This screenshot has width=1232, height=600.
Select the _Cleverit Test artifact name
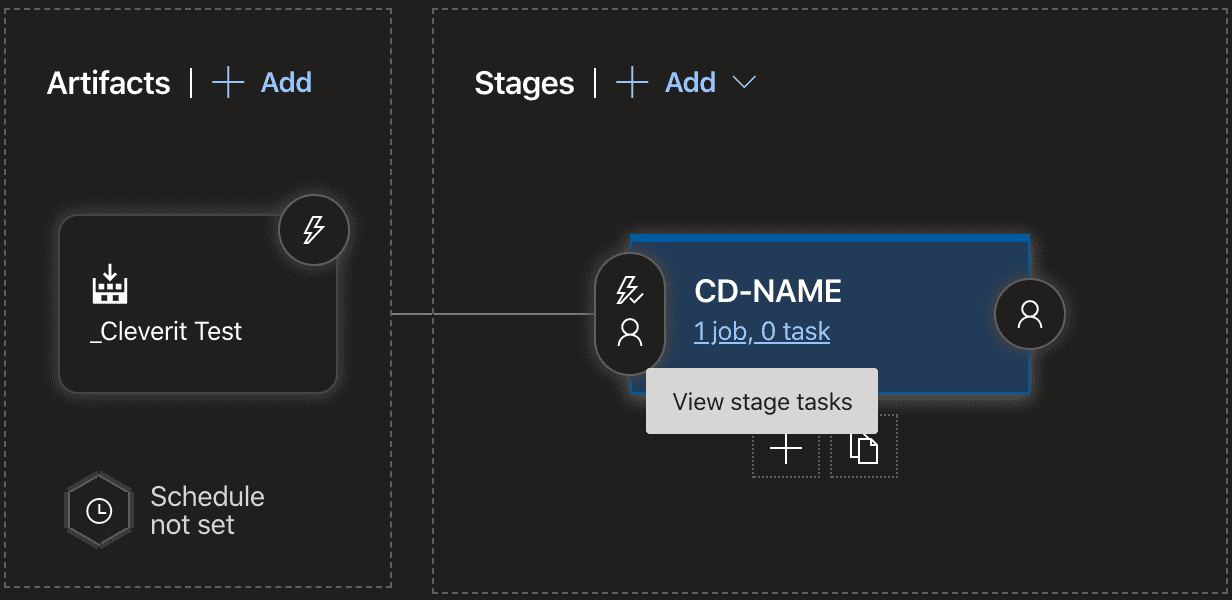(166, 331)
